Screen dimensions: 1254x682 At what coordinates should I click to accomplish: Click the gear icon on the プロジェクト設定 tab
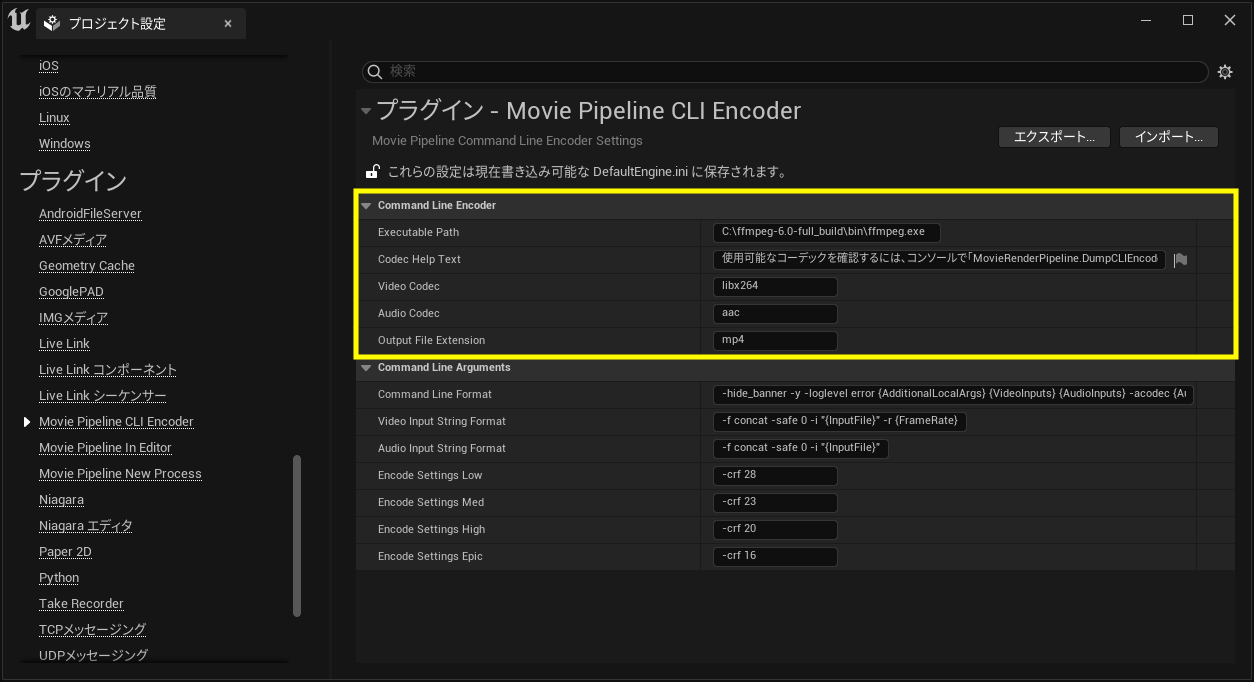pyautogui.click(x=51, y=22)
